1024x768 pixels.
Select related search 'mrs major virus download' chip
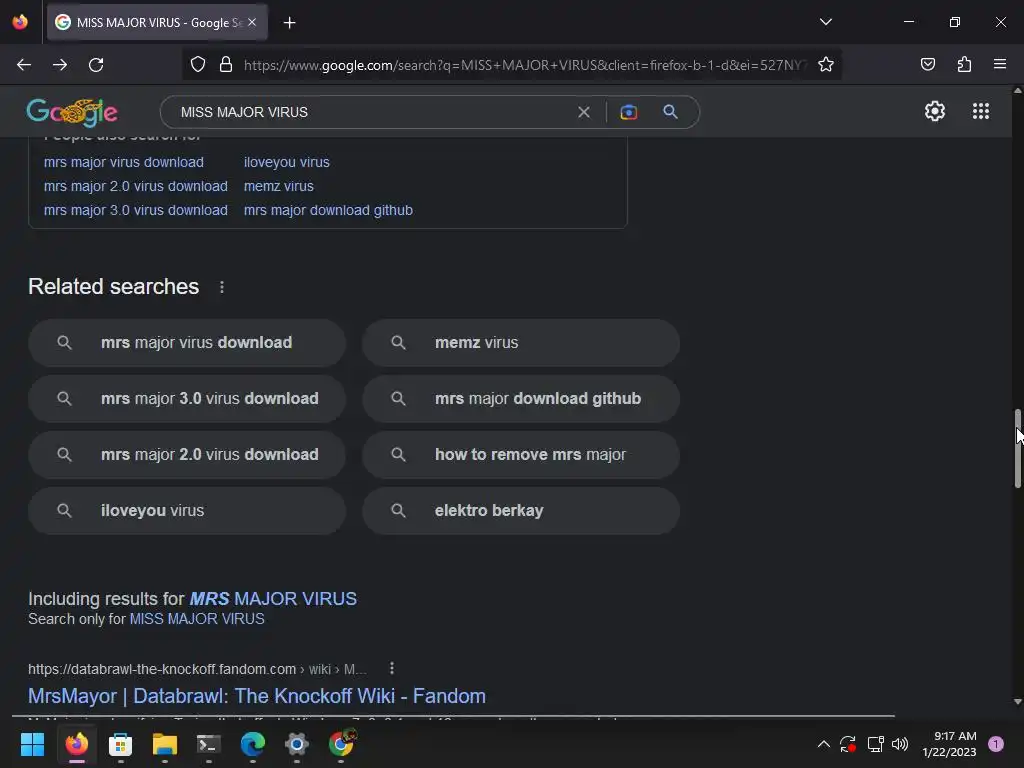[x=187, y=343]
